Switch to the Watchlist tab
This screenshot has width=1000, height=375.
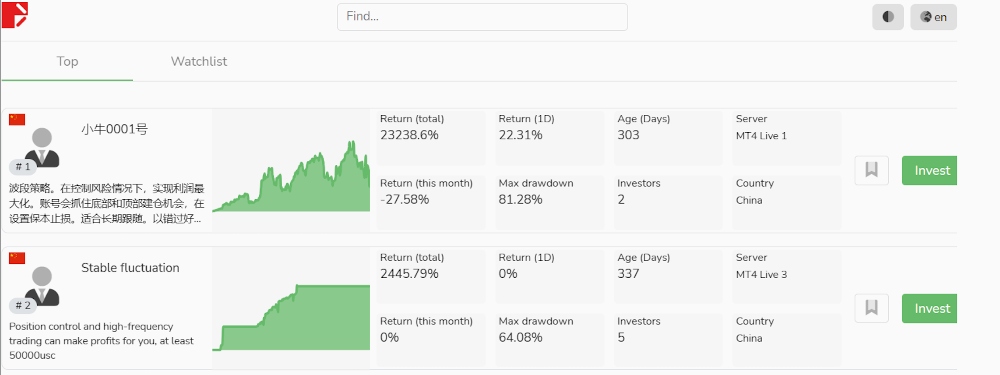pyautogui.click(x=199, y=62)
